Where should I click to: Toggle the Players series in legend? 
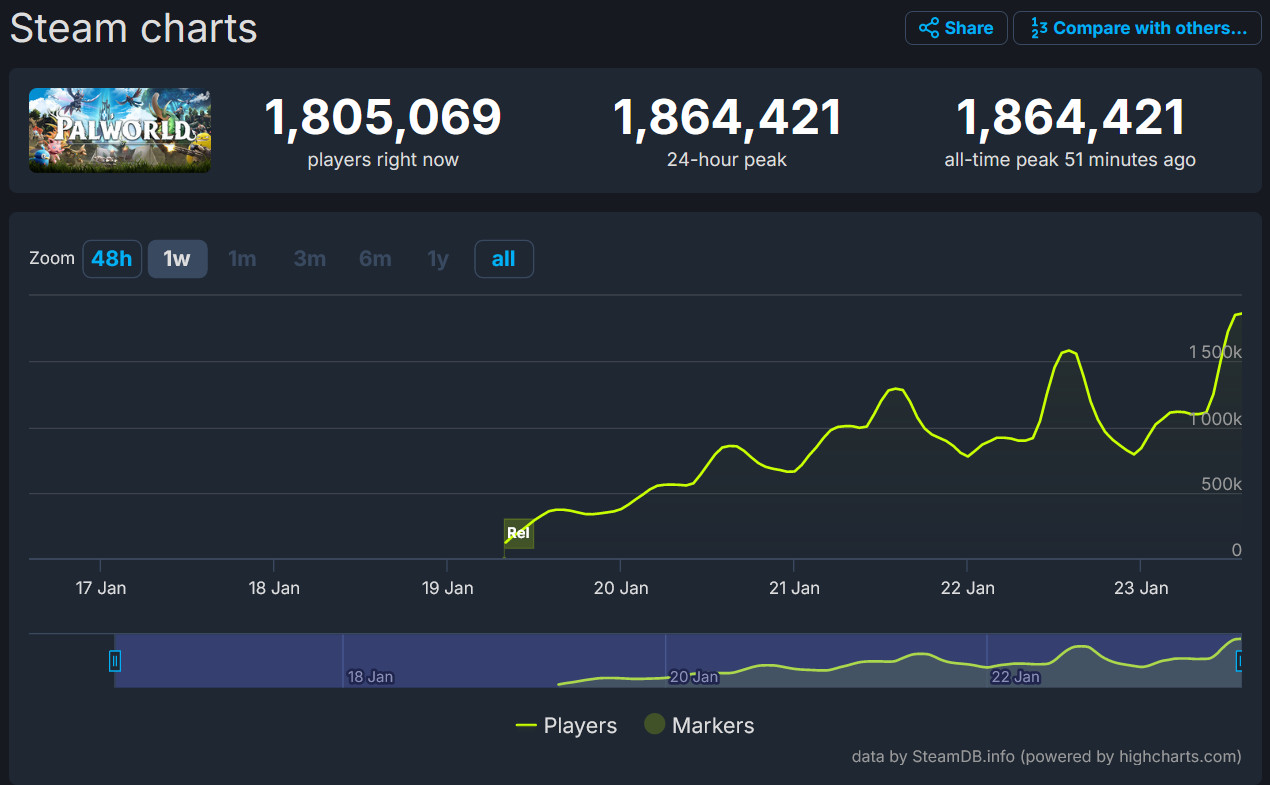click(566, 726)
